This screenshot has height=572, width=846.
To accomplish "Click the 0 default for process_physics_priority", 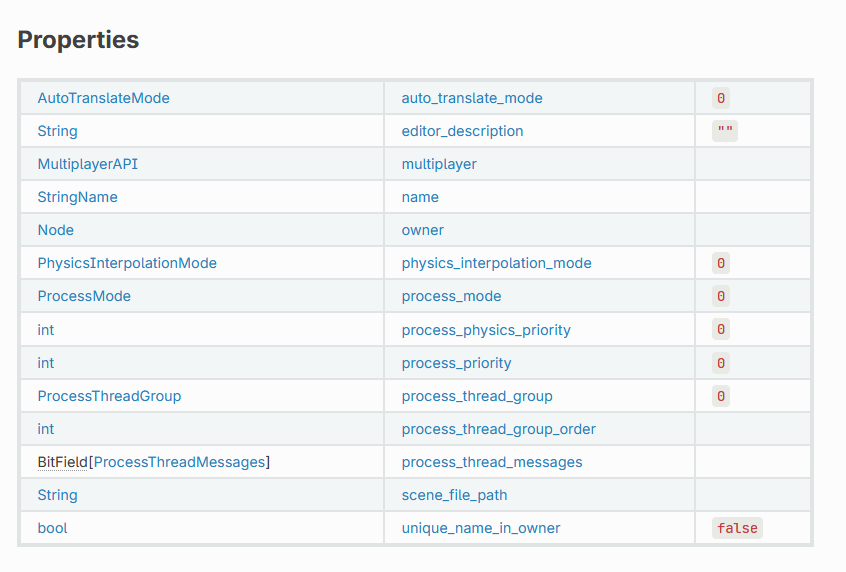I will [x=721, y=330].
